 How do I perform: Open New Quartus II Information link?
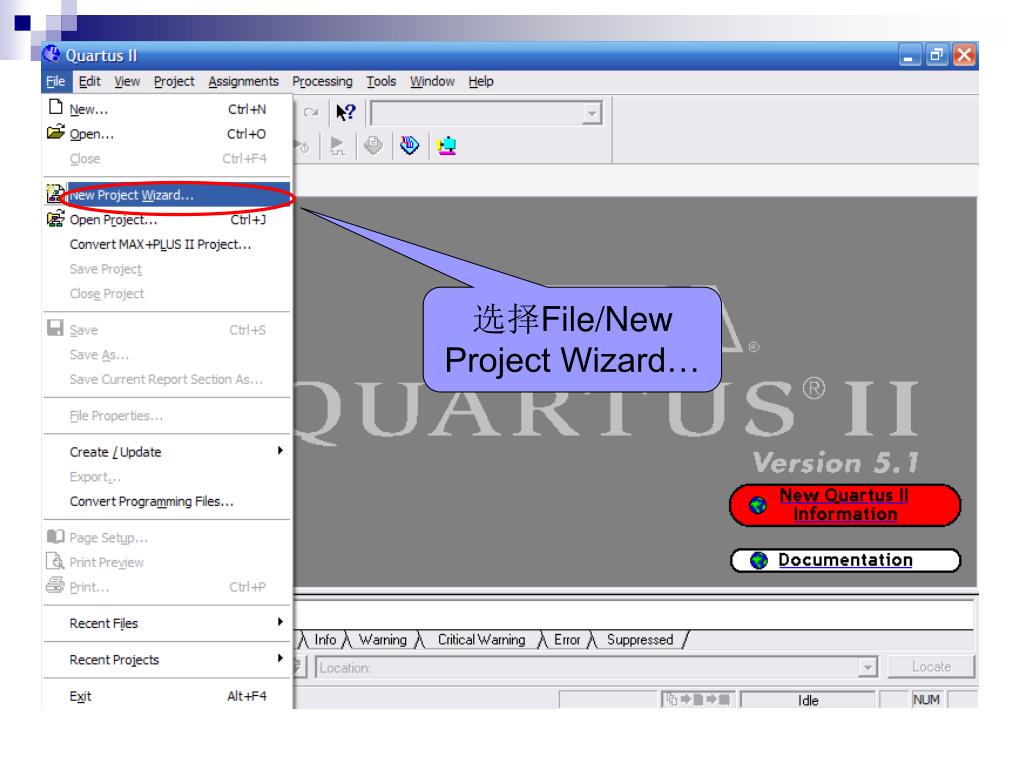[844, 505]
